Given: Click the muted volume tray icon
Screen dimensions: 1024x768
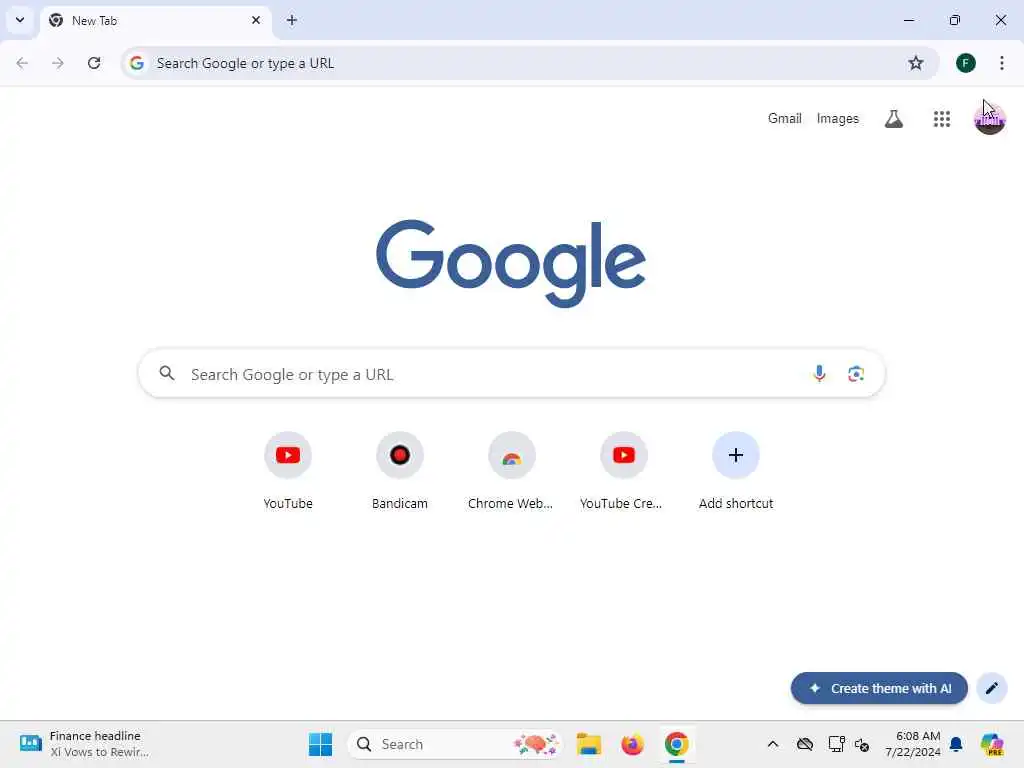Looking at the screenshot, I should point(861,744).
